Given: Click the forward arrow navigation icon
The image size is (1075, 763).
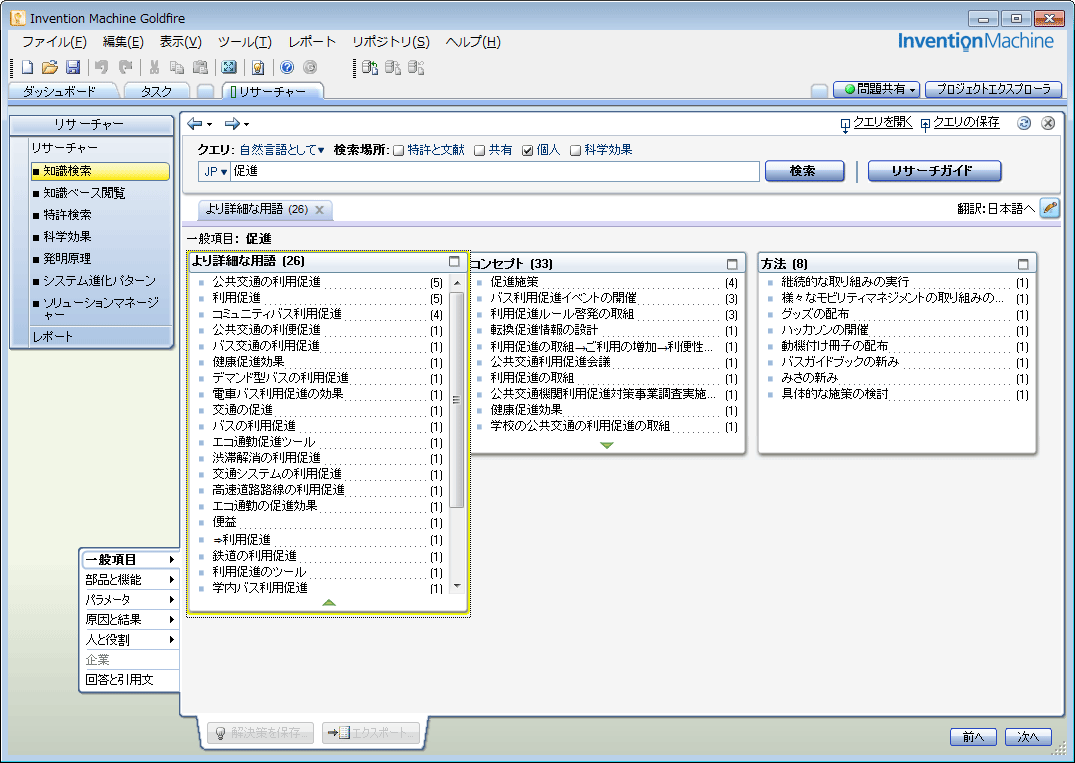Looking at the screenshot, I should [232, 123].
